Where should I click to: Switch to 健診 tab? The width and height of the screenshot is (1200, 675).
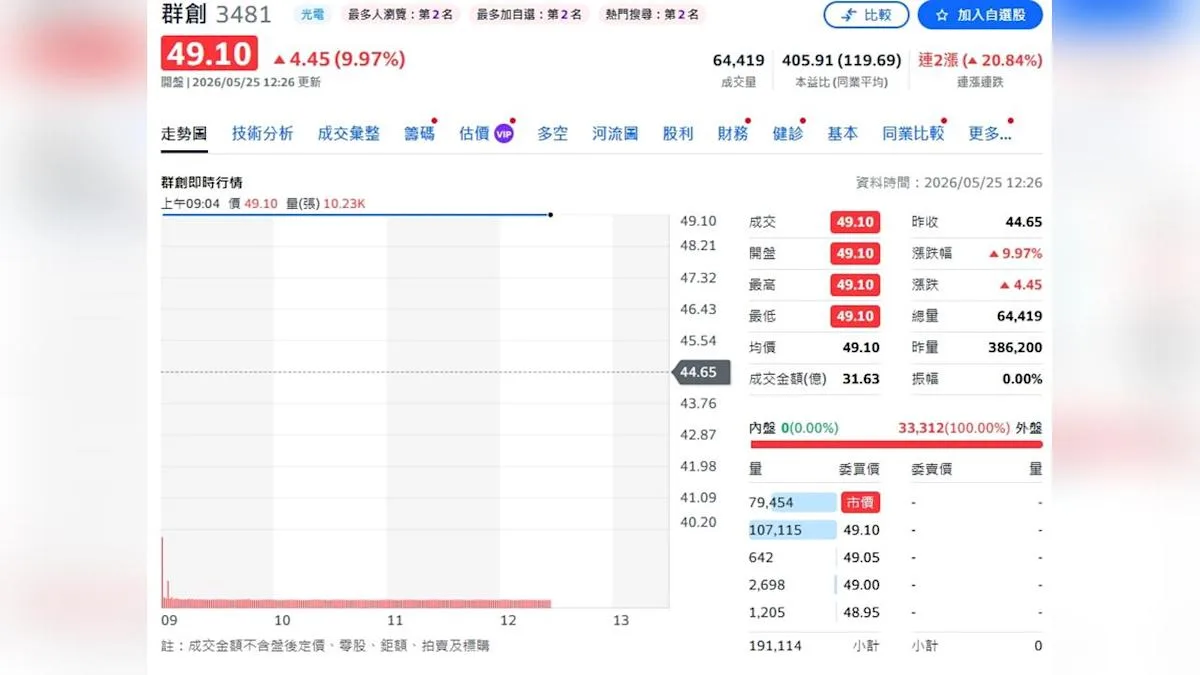[x=788, y=133]
